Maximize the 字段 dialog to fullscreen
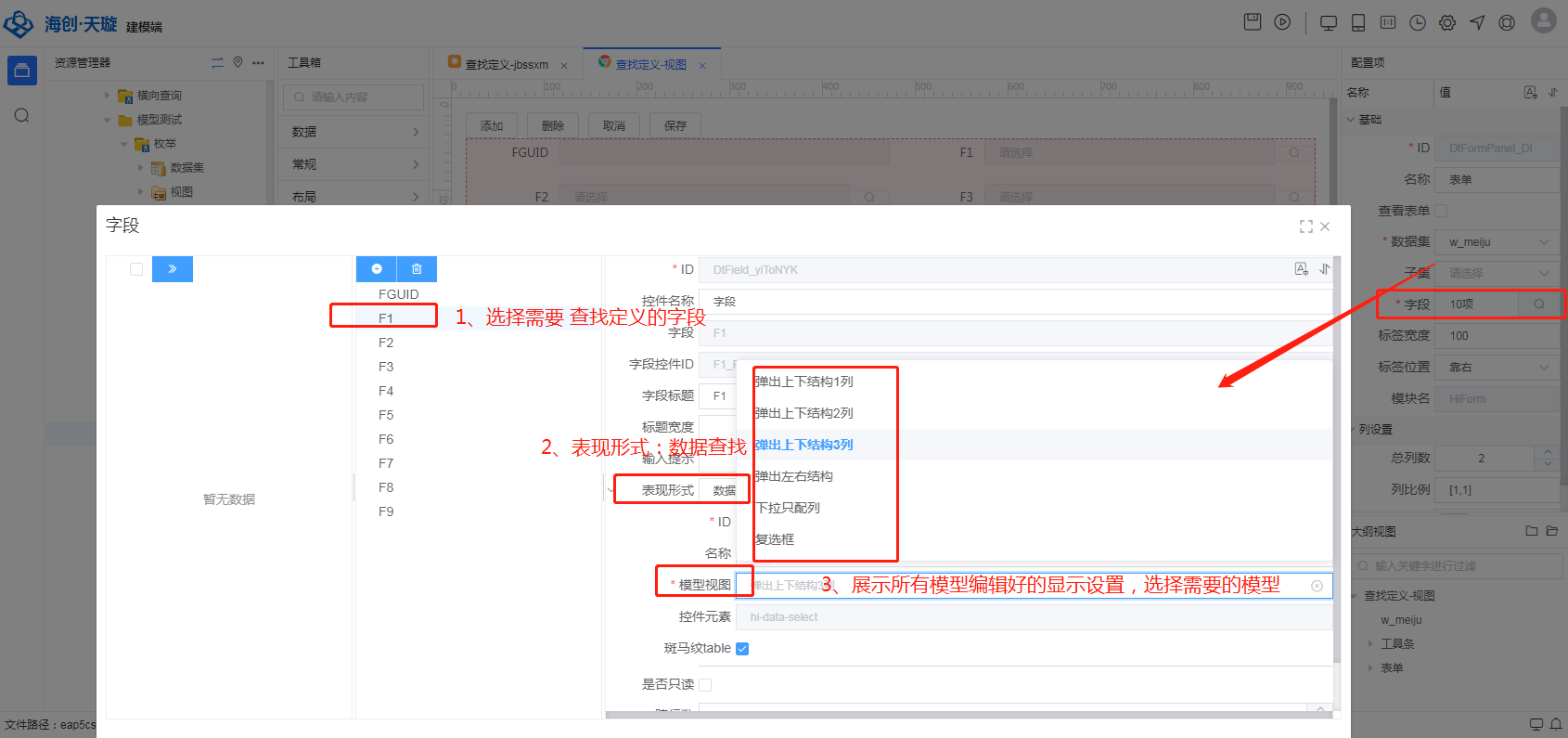The width and height of the screenshot is (1568, 738). [1305, 227]
